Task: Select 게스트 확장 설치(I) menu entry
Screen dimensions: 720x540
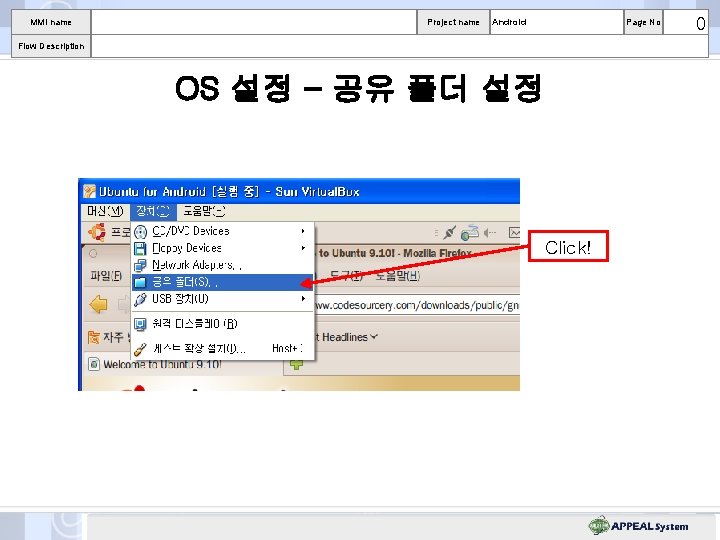Action: tap(223, 349)
